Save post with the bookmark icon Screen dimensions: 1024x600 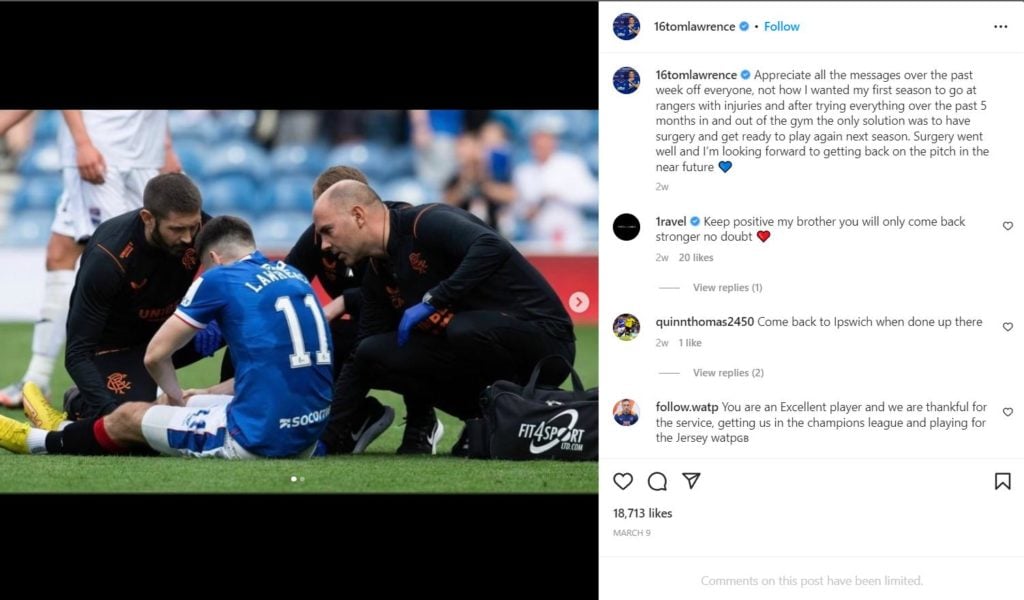pyautogui.click(x=1002, y=481)
